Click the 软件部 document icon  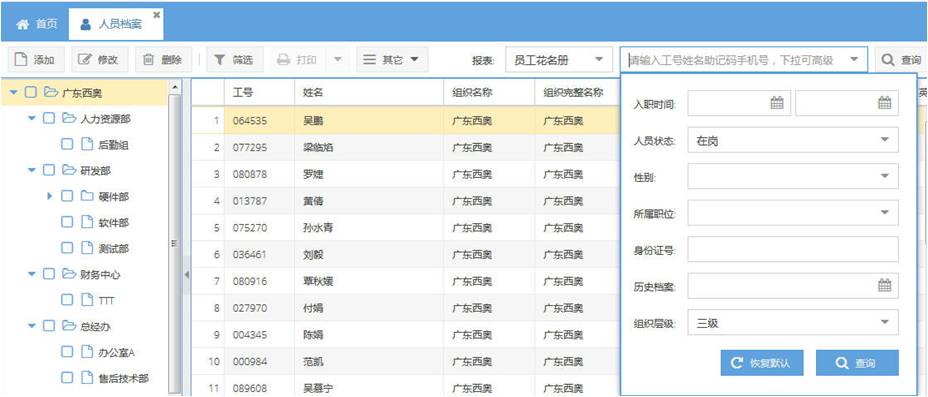86,222
